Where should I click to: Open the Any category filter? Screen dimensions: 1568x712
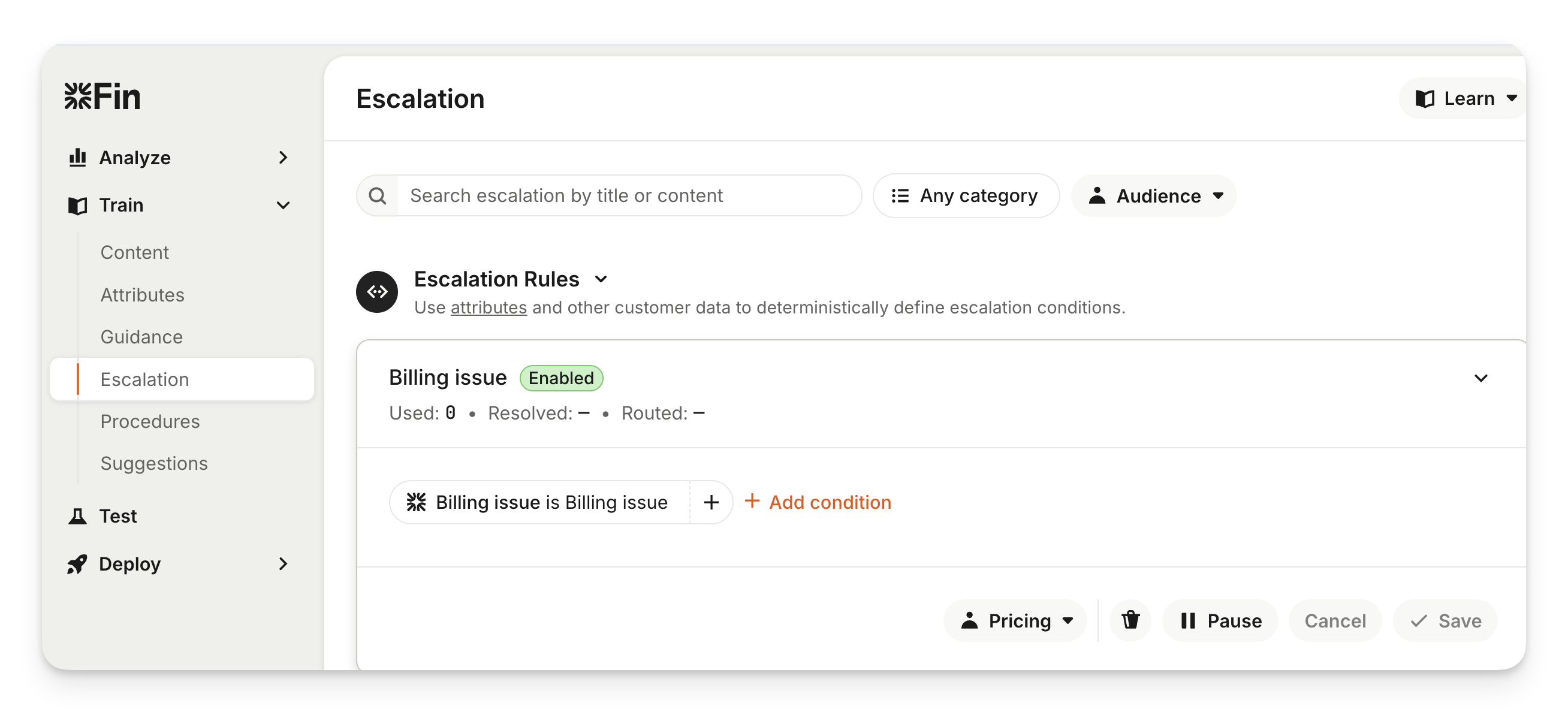(966, 196)
